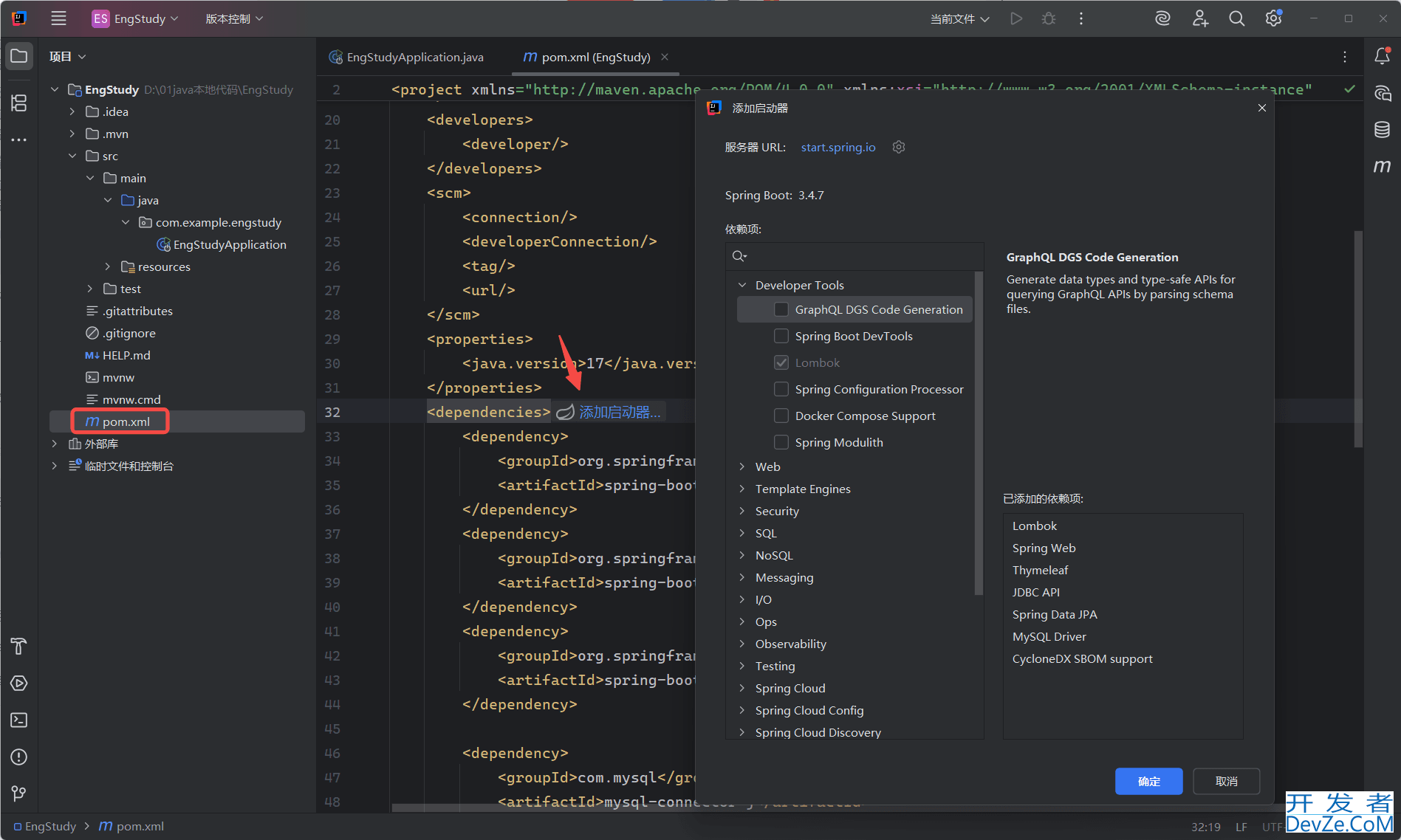
Task: Expand the Security group
Action: pos(742,511)
